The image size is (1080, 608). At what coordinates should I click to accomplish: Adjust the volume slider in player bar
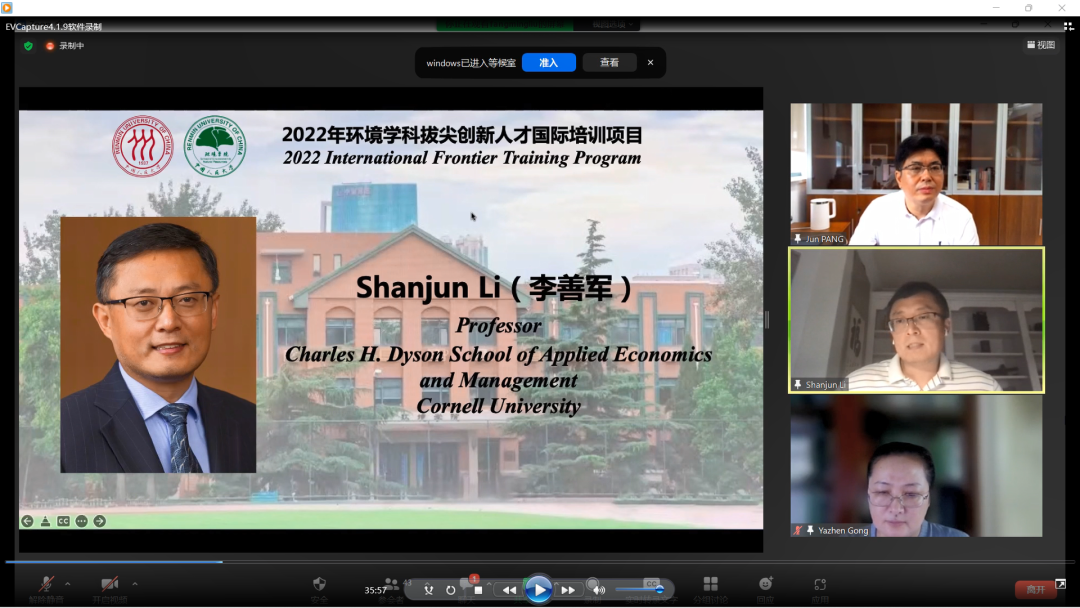coord(640,590)
